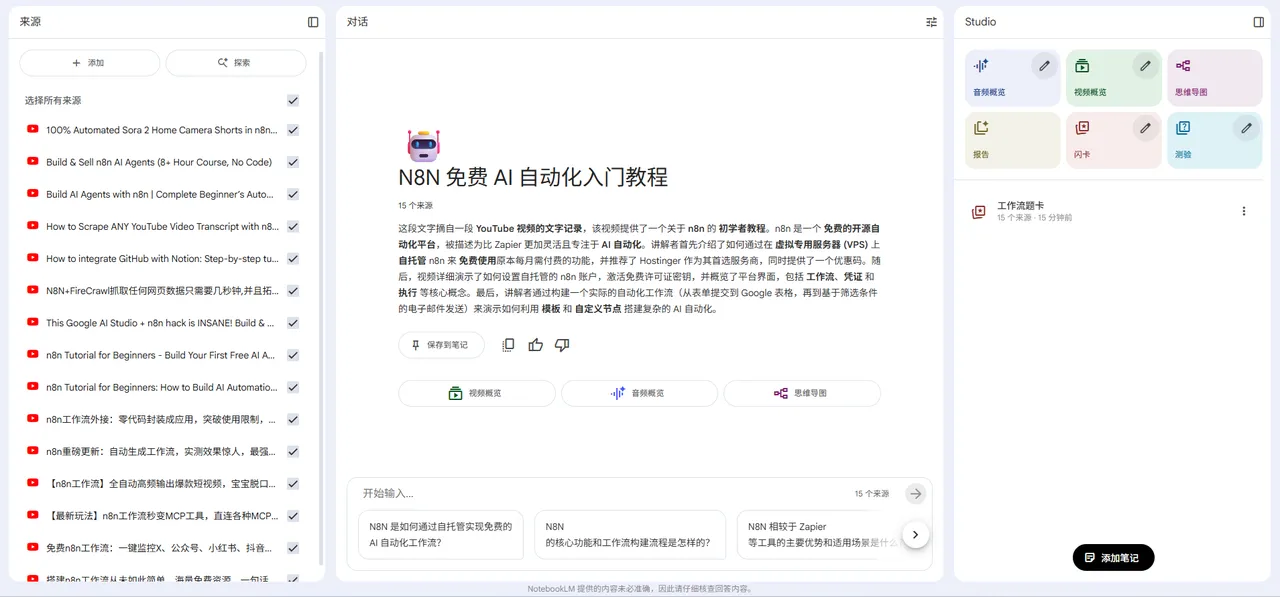Click the 15 个来源 label under the title

coord(415,206)
